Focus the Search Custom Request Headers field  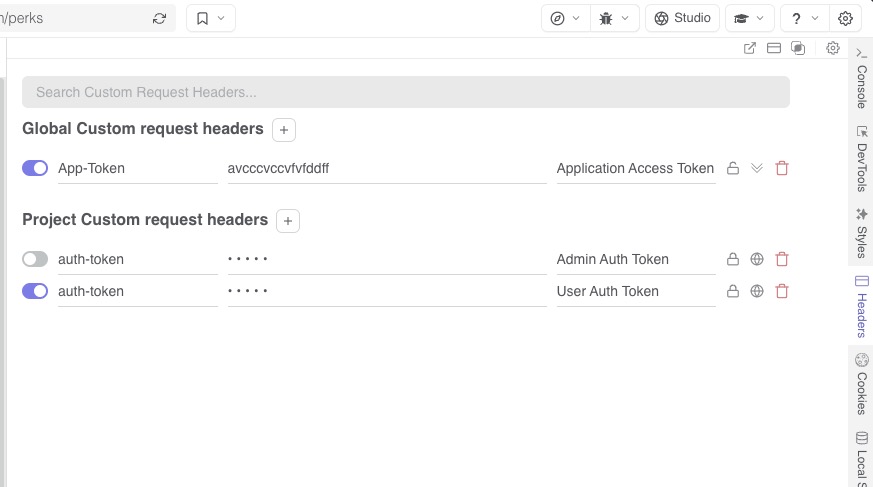[405, 92]
